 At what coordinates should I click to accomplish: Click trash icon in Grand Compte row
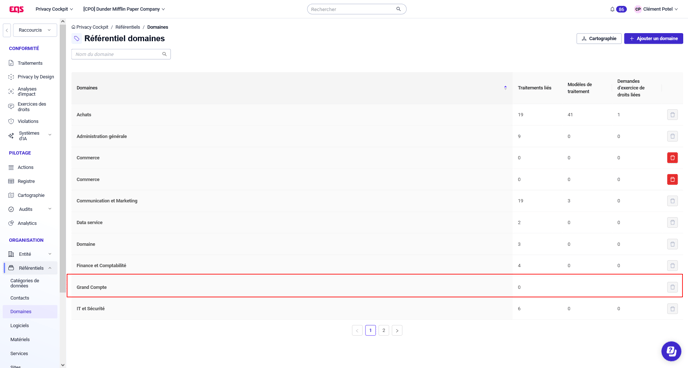point(672,287)
